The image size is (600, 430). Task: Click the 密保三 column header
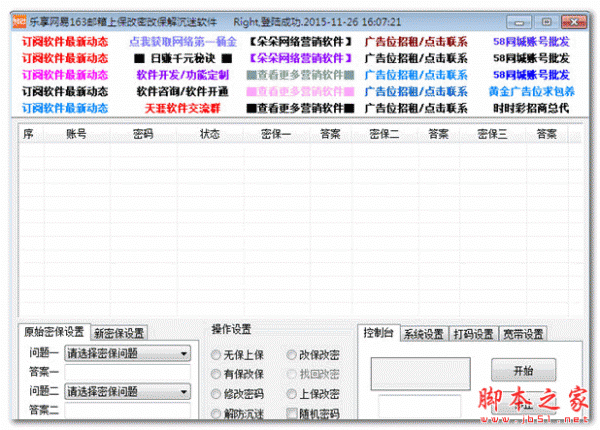click(x=492, y=134)
